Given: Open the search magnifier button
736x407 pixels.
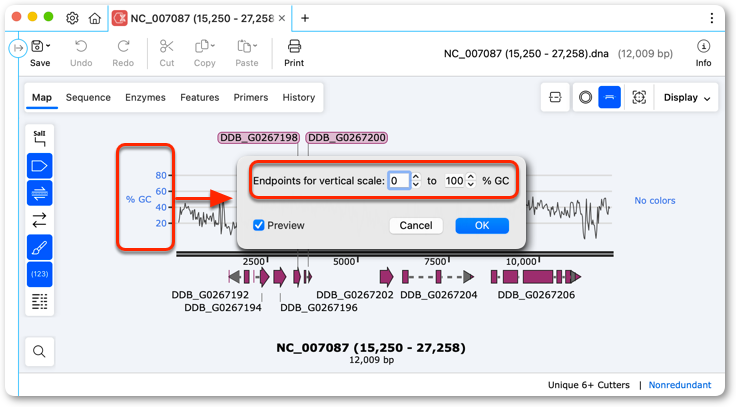Looking at the screenshot, I should click(x=39, y=351).
